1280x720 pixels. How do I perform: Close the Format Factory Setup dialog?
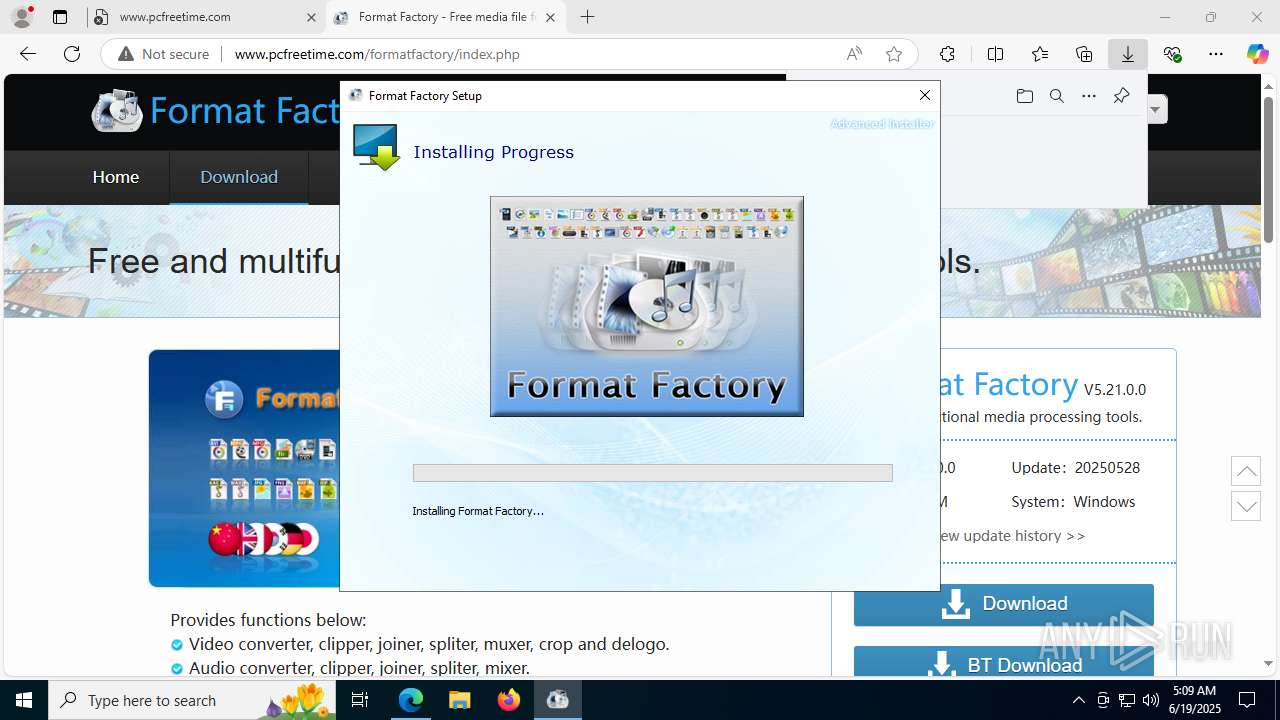pos(925,96)
